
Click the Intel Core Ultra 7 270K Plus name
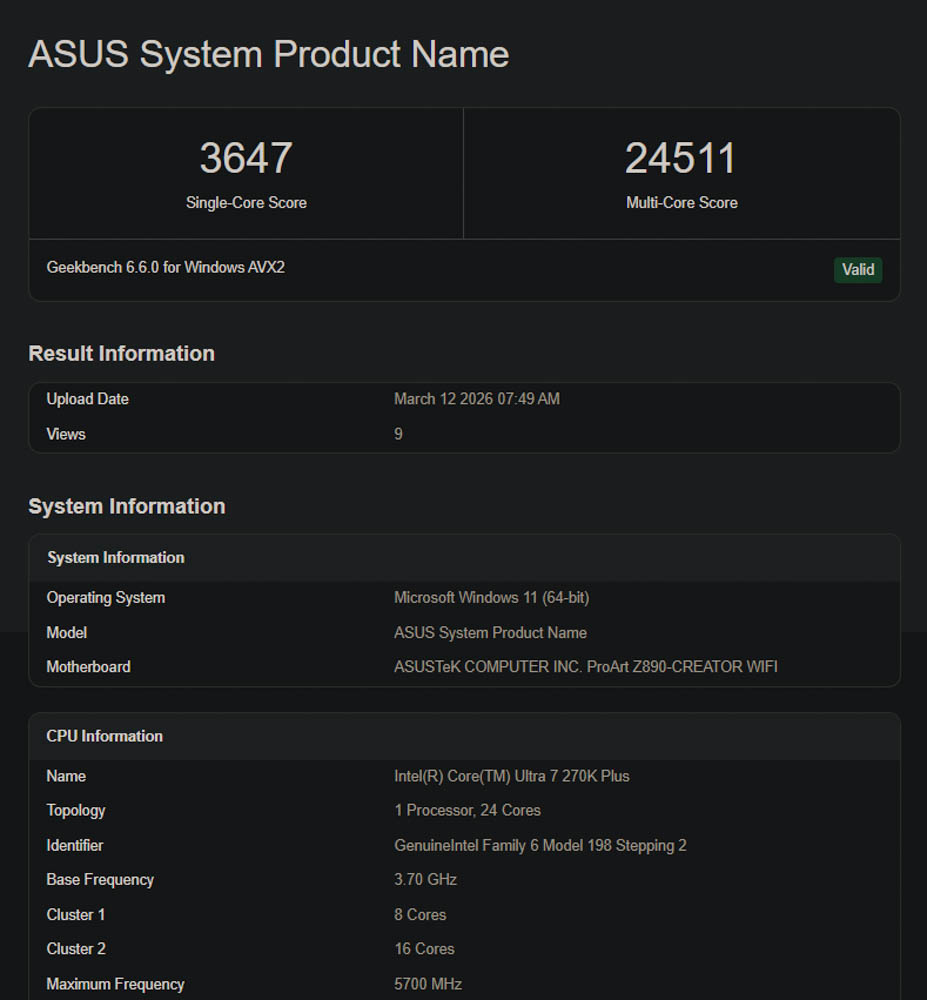[511, 776]
